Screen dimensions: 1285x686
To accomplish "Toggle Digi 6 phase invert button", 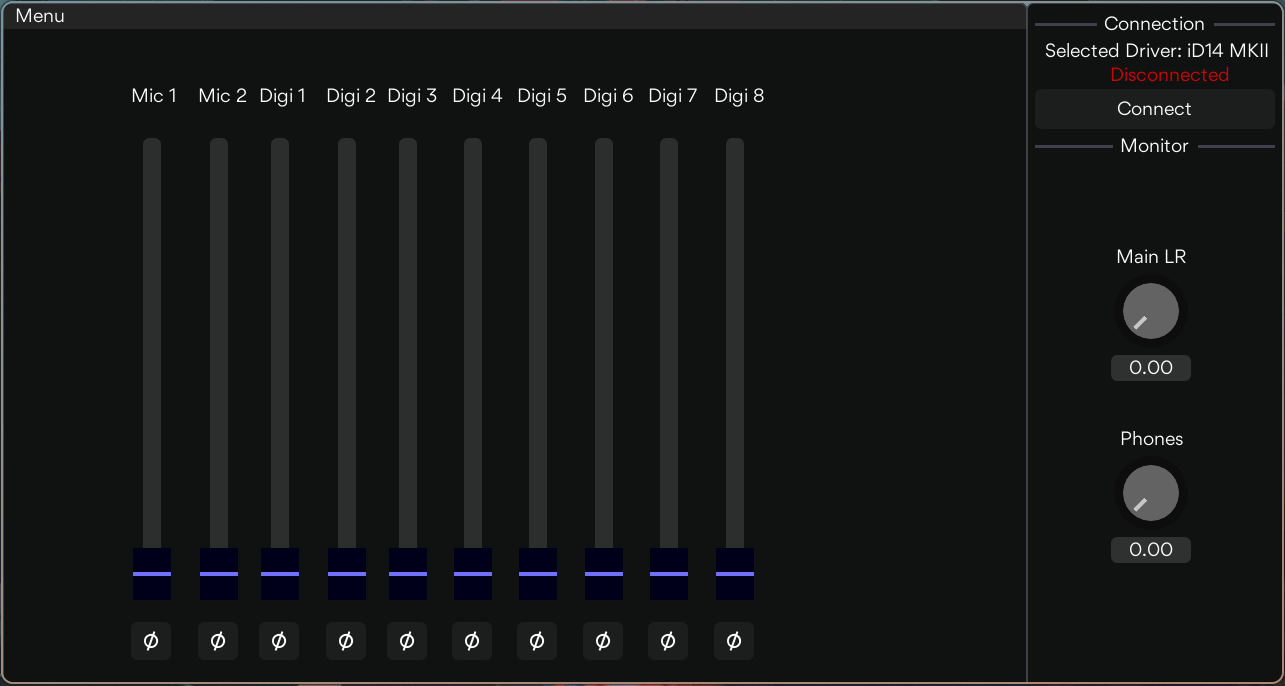I will tap(603, 641).
